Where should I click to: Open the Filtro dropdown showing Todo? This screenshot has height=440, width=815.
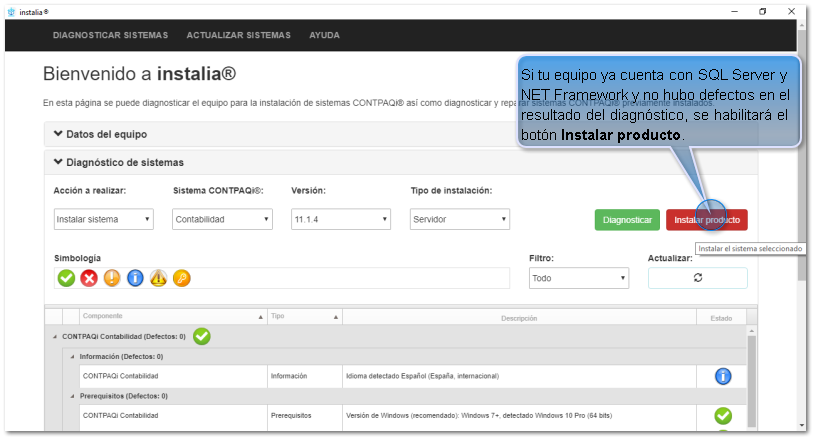pyautogui.click(x=578, y=278)
